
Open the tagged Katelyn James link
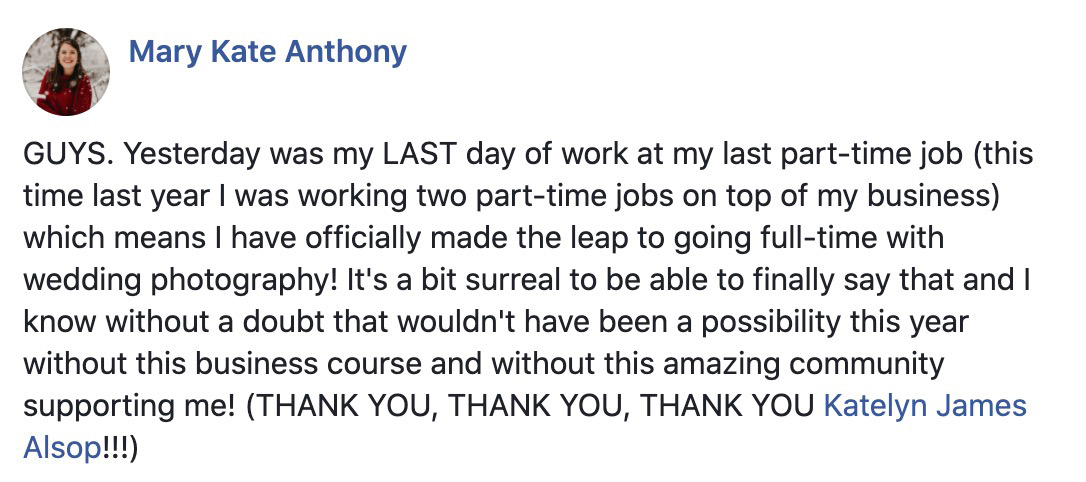click(x=924, y=407)
